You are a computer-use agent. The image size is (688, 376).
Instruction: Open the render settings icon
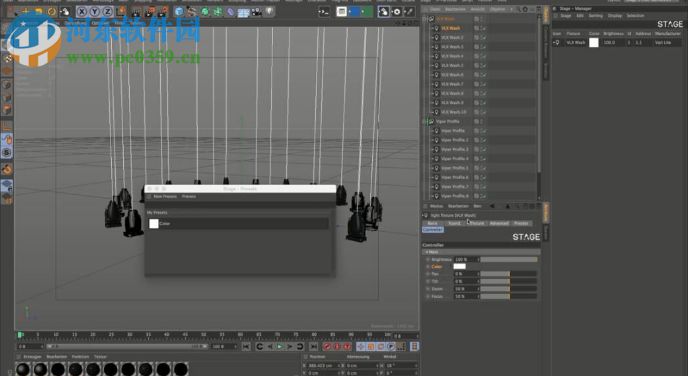point(162,12)
